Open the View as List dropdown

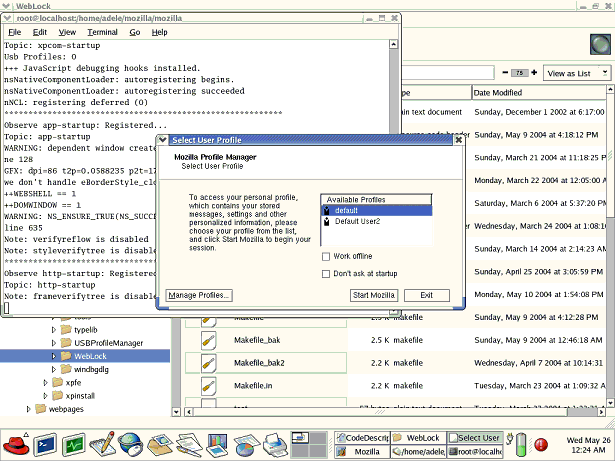[x=577, y=73]
